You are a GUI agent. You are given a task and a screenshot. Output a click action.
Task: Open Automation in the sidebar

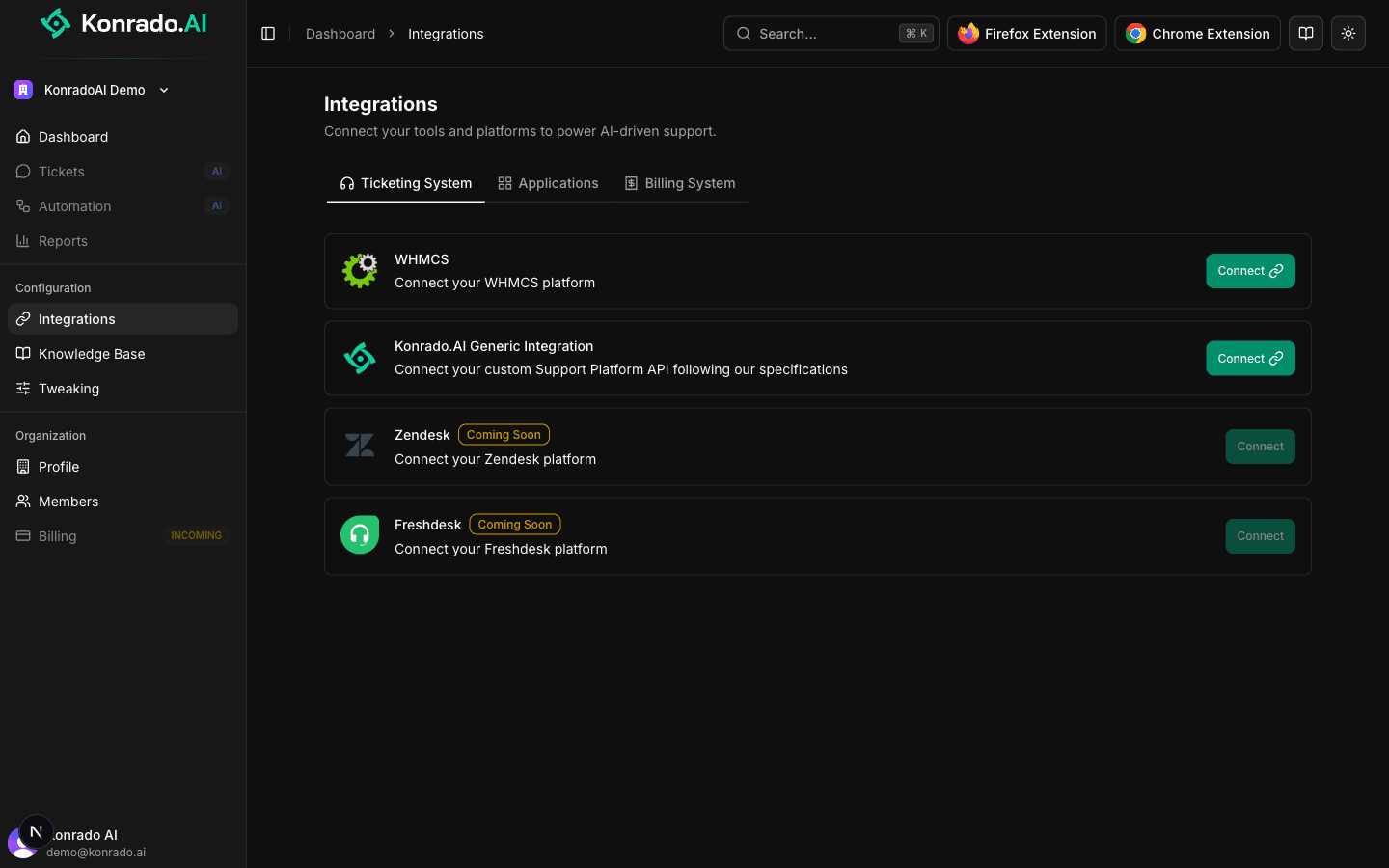click(x=123, y=206)
